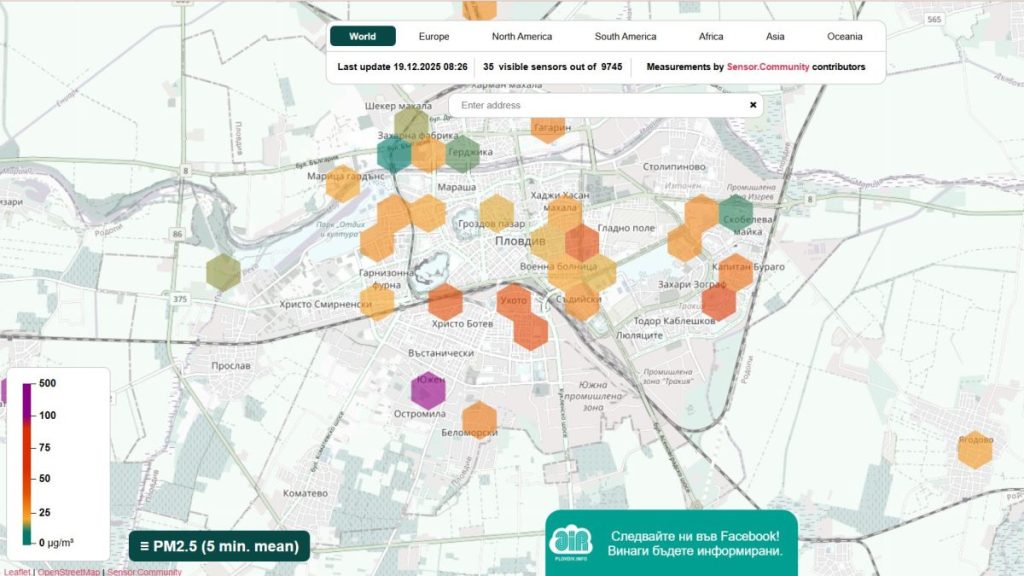Click the orange hexagon at Марица гардънс
This screenshot has width=1024, height=576.
pyautogui.click(x=342, y=183)
